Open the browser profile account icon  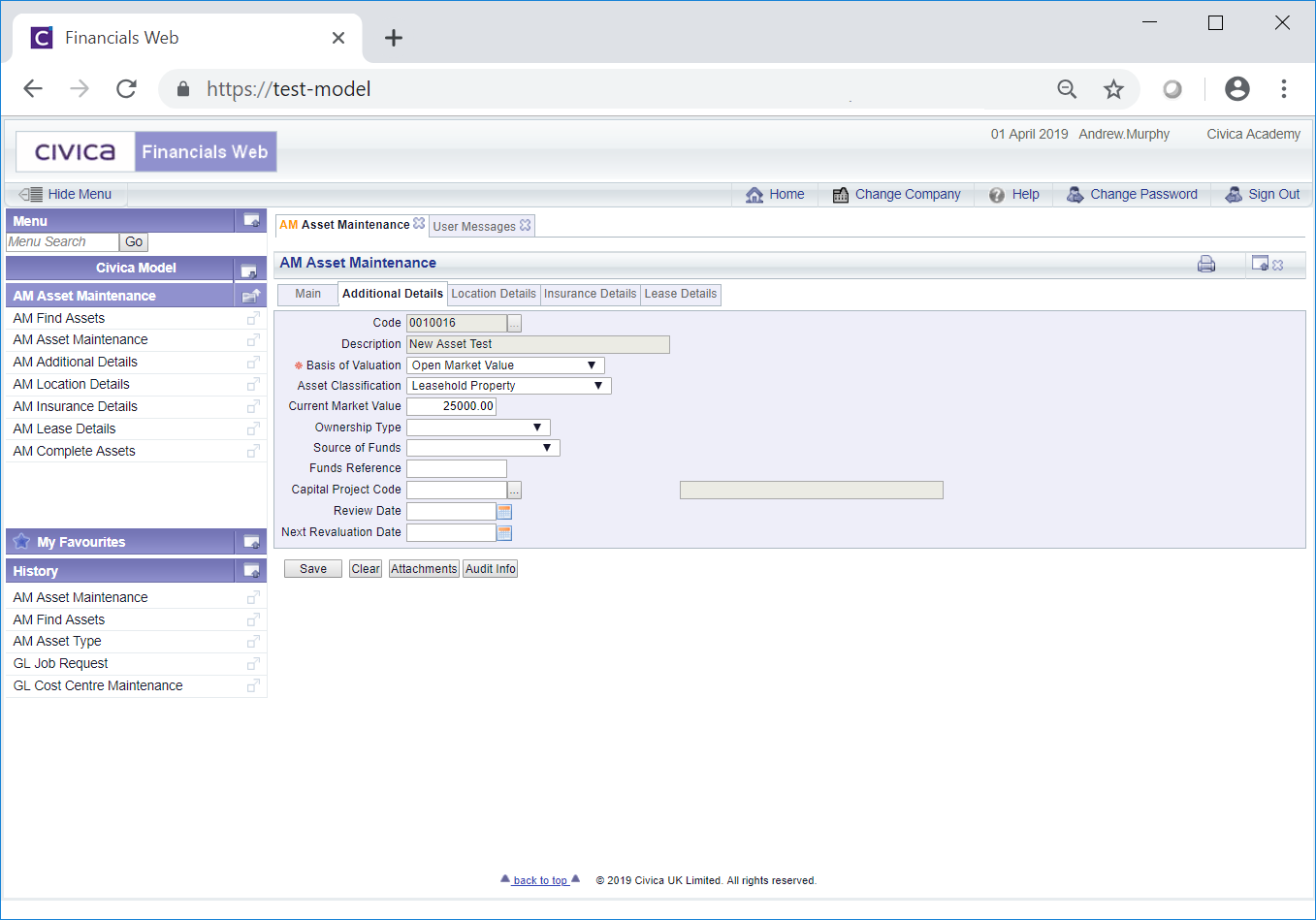click(x=1237, y=89)
